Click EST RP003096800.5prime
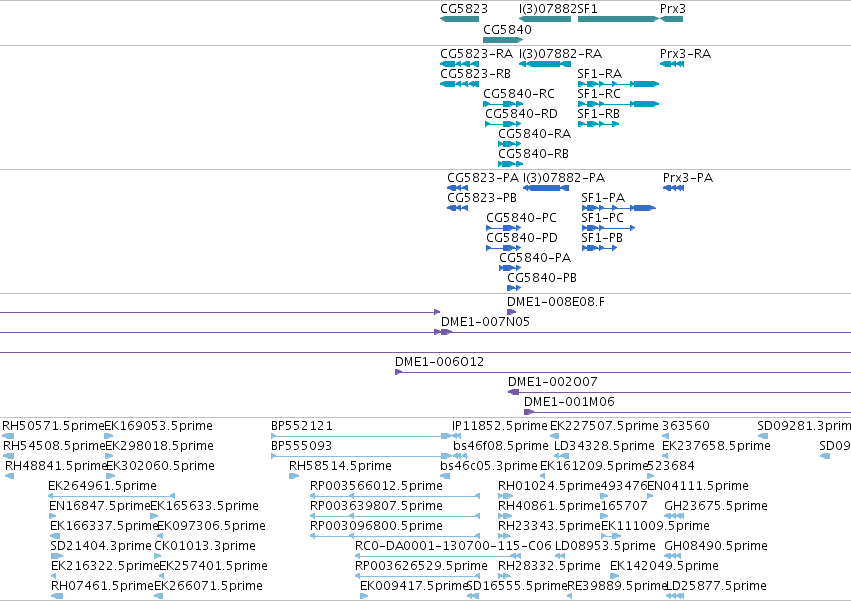The width and height of the screenshot is (851, 601). pyautogui.click(x=376, y=527)
